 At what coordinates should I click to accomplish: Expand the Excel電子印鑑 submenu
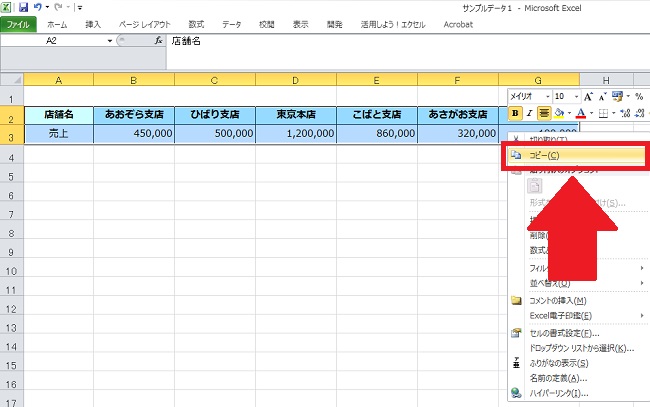[639, 315]
